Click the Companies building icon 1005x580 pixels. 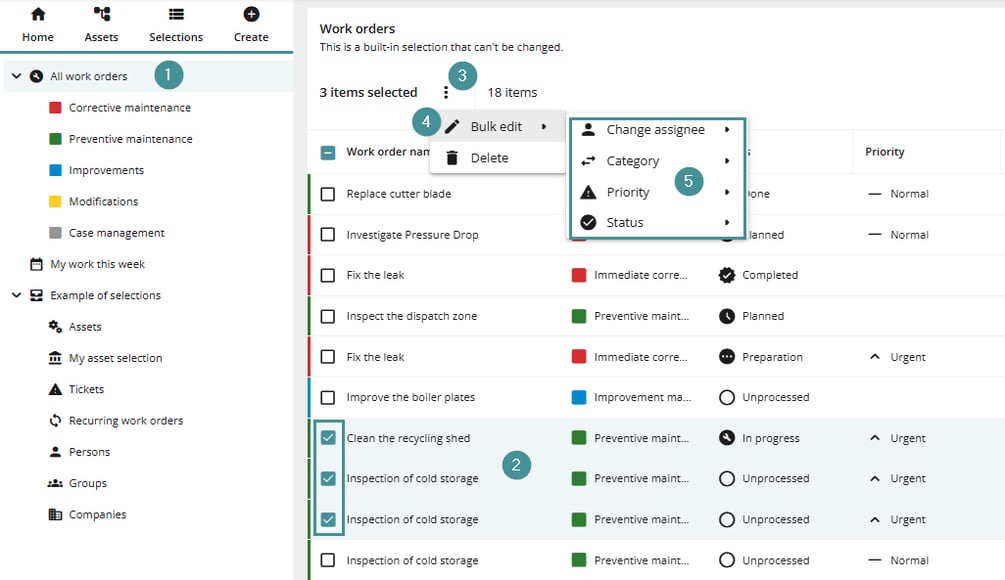(x=56, y=515)
